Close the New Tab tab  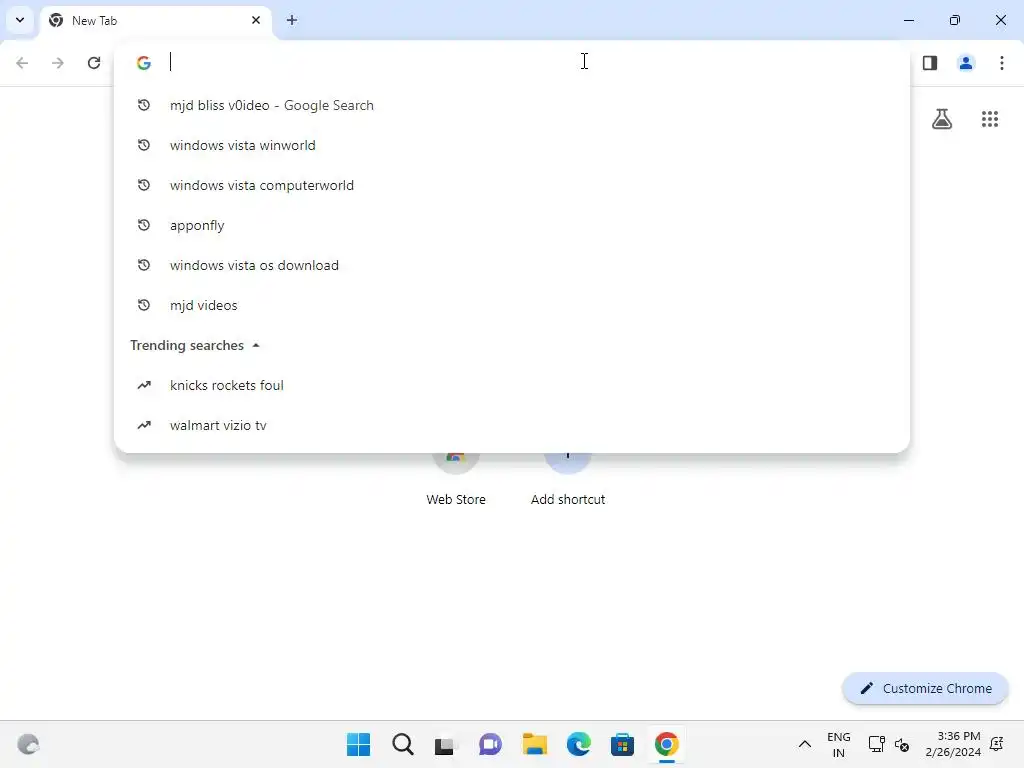256,20
